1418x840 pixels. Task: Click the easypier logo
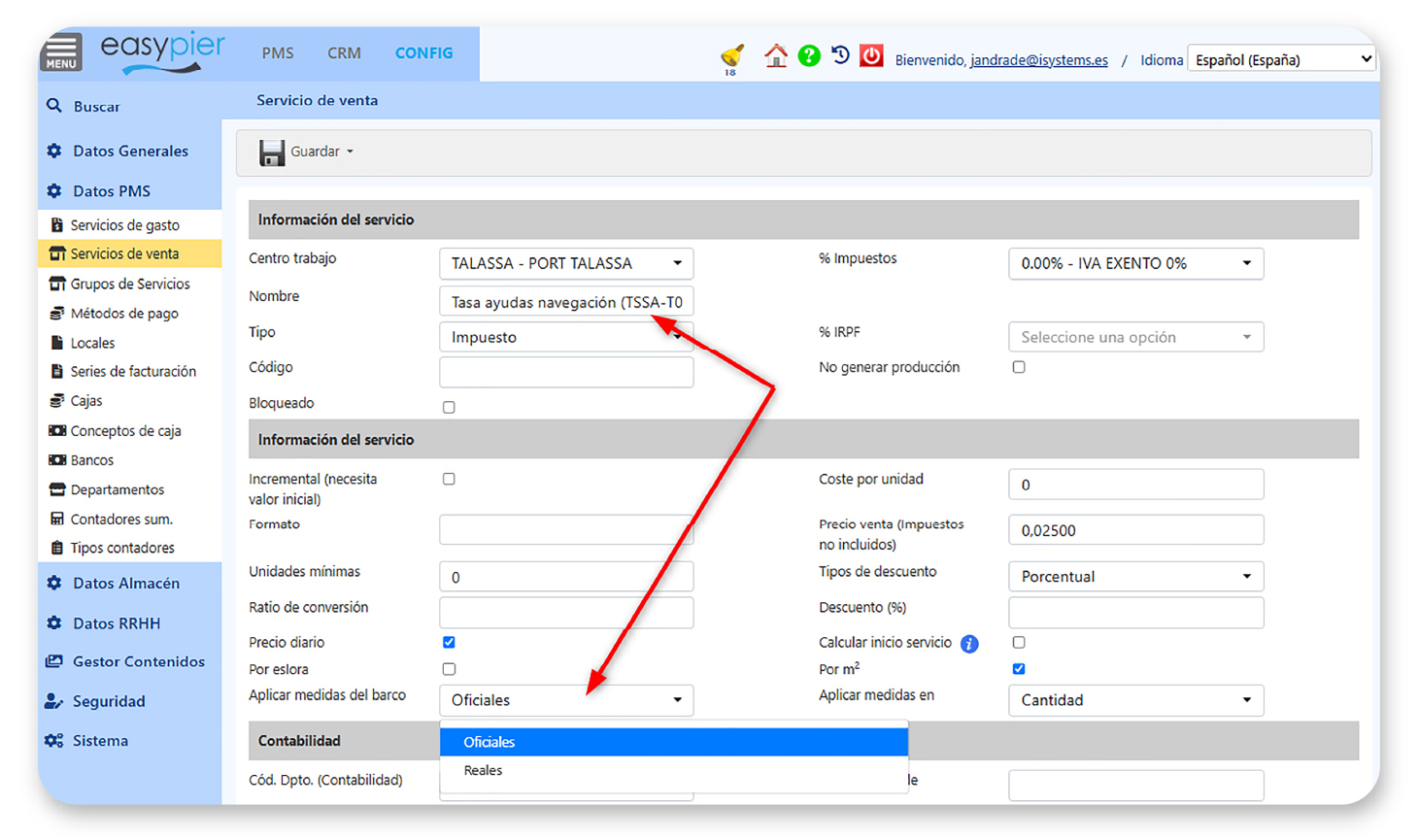(x=162, y=51)
